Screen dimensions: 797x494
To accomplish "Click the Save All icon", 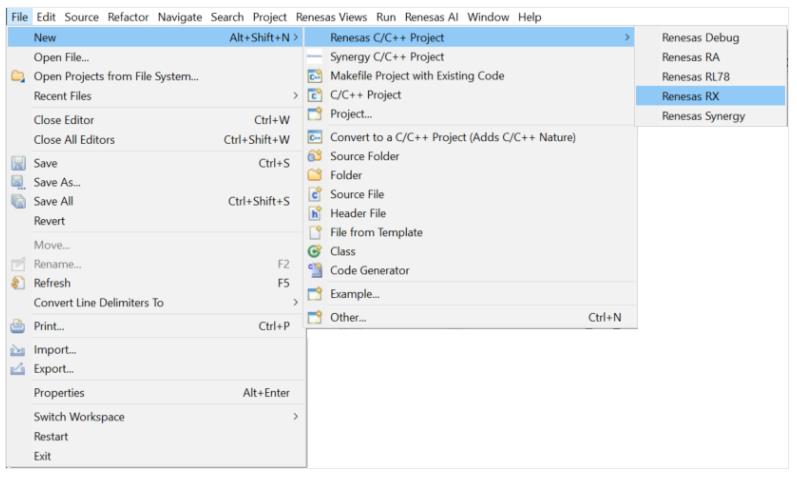I will tap(15, 201).
